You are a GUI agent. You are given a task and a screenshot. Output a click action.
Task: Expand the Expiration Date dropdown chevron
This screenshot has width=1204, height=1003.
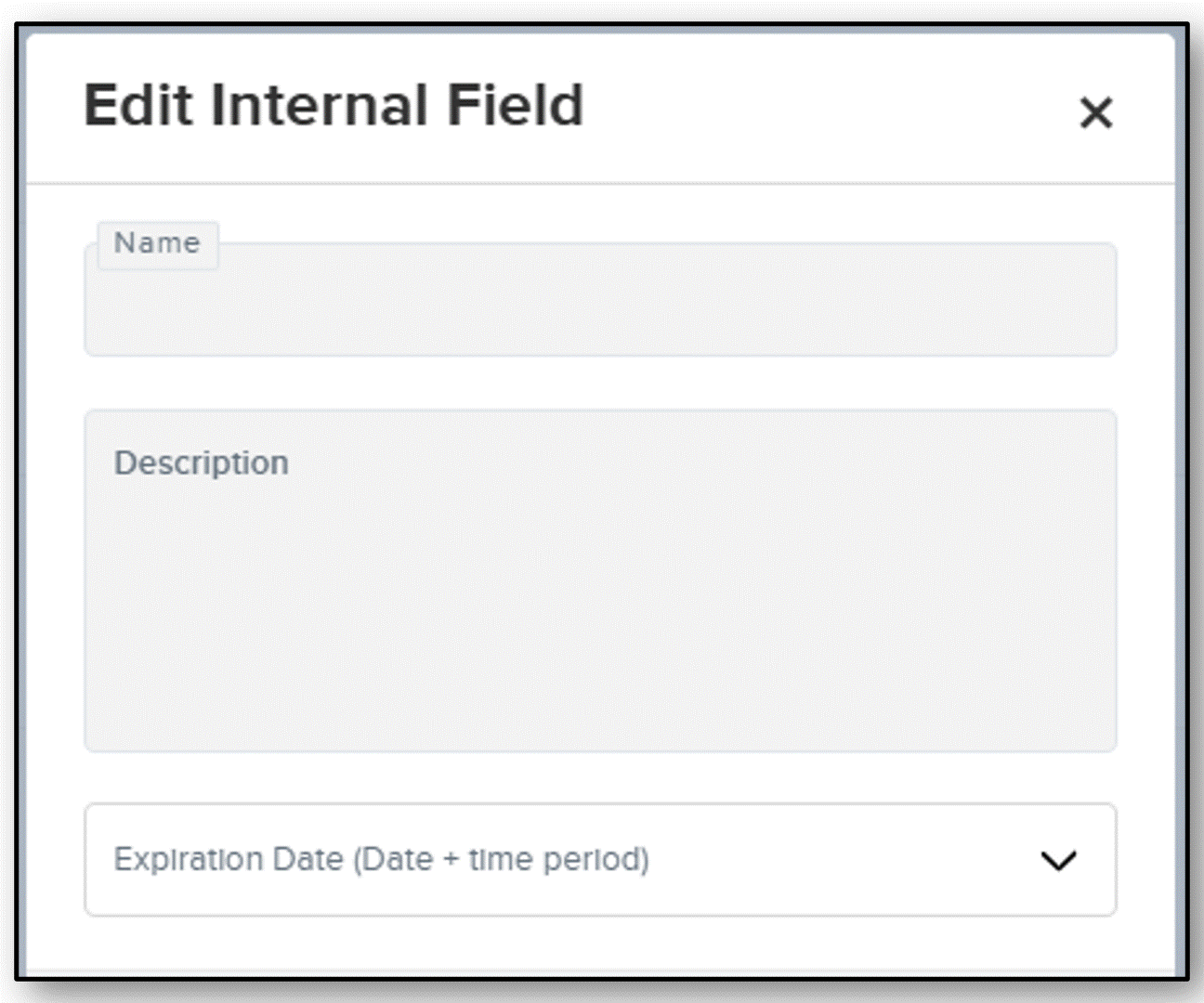pos(1058,860)
